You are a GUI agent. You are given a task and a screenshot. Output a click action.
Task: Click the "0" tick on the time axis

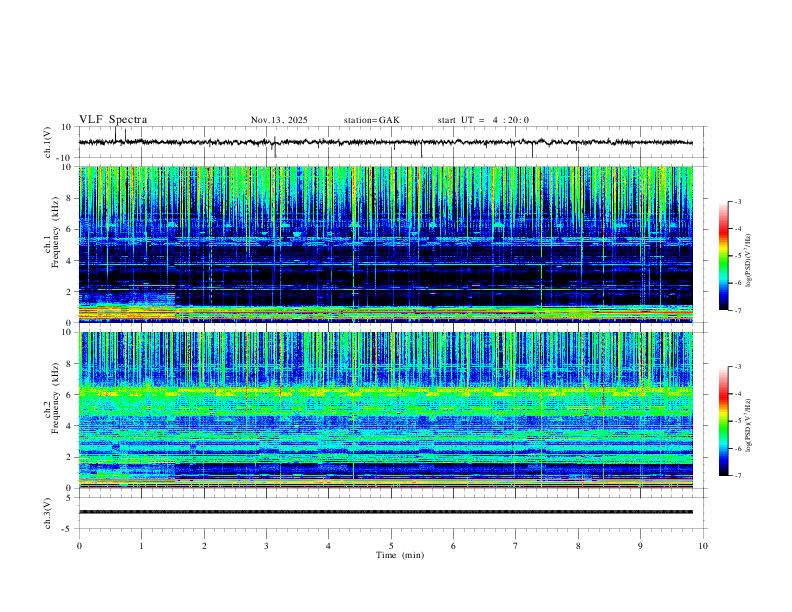tap(79, 546)
